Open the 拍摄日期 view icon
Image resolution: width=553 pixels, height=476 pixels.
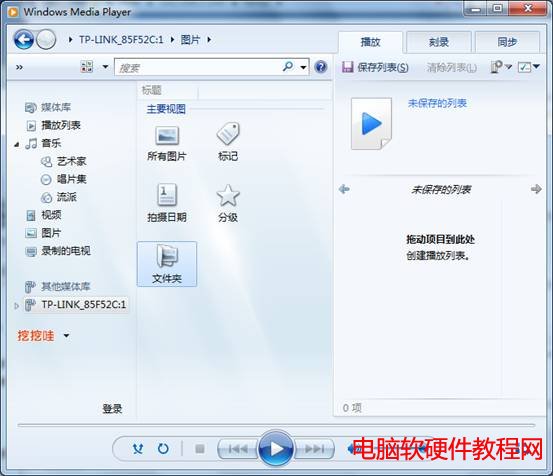pyautogui.click(x=167, y=195)
